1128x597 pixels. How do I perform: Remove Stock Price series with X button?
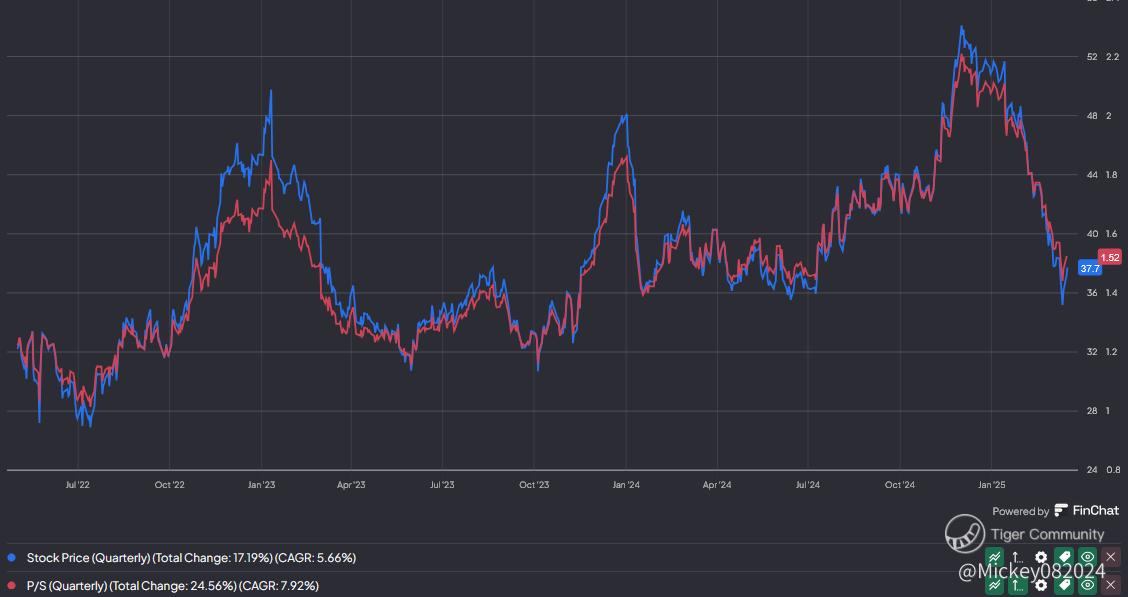1111,557
